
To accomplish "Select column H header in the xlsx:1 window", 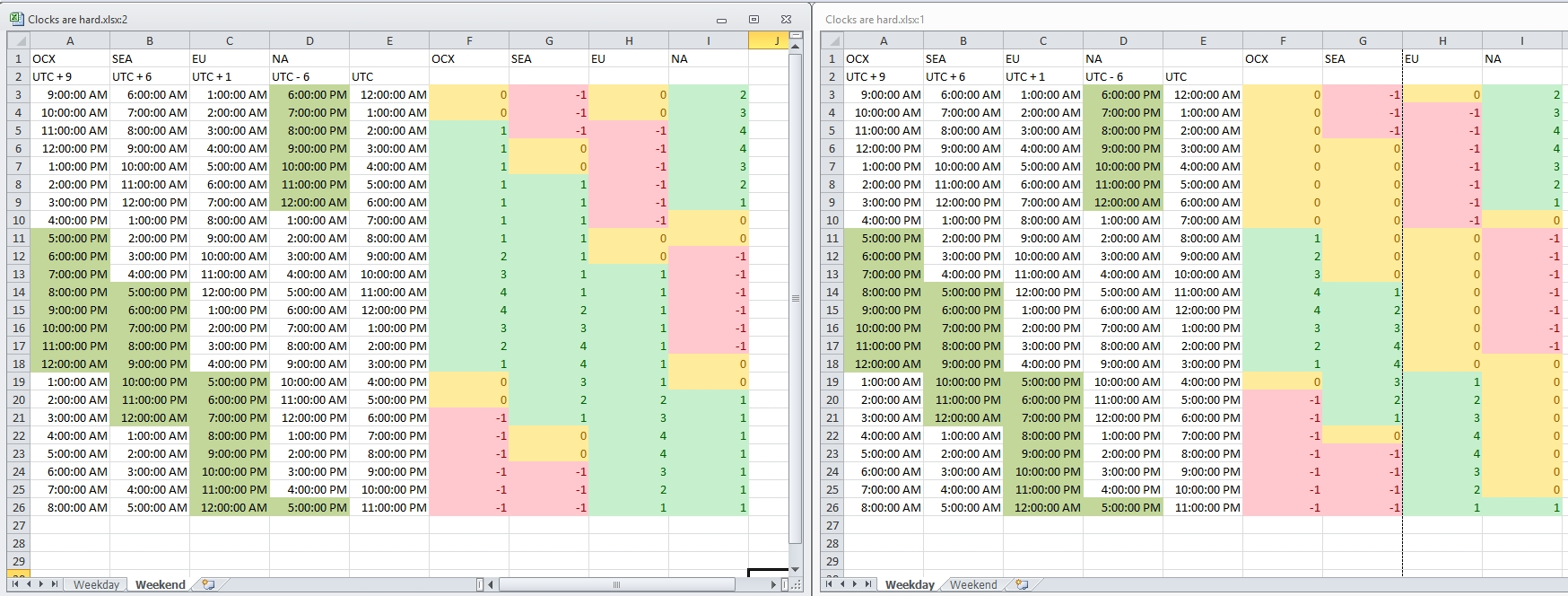I will 1442,40.
